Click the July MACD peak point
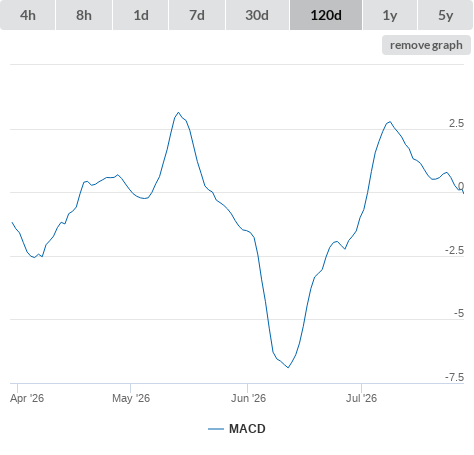The height and width of the screenshot is (455, 474). click(x=390, y=122)
